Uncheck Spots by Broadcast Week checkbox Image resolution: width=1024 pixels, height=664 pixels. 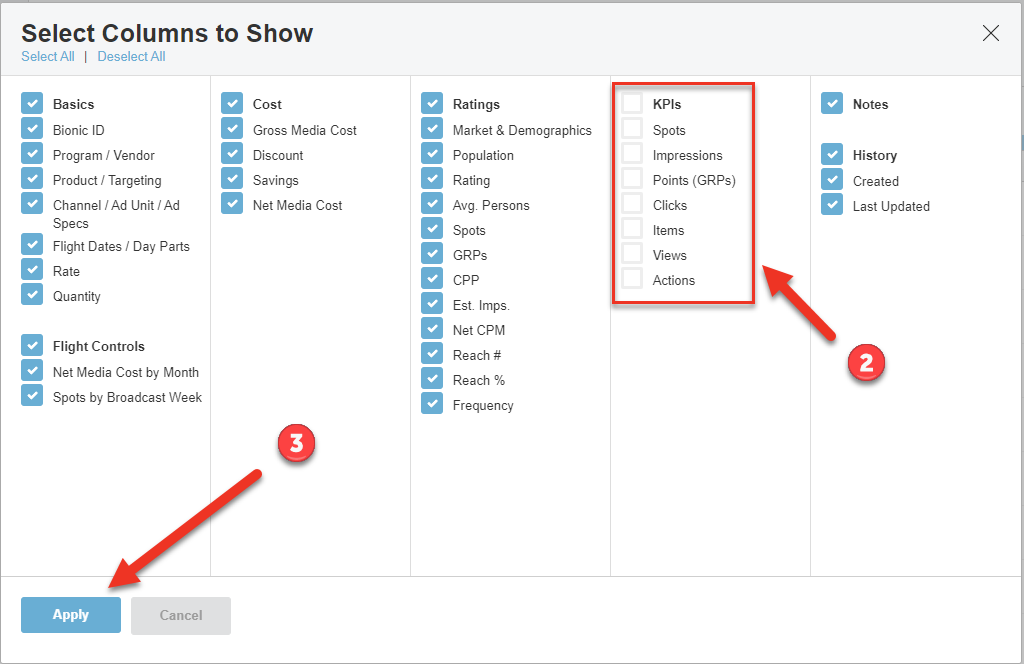[x=32, y=397]
